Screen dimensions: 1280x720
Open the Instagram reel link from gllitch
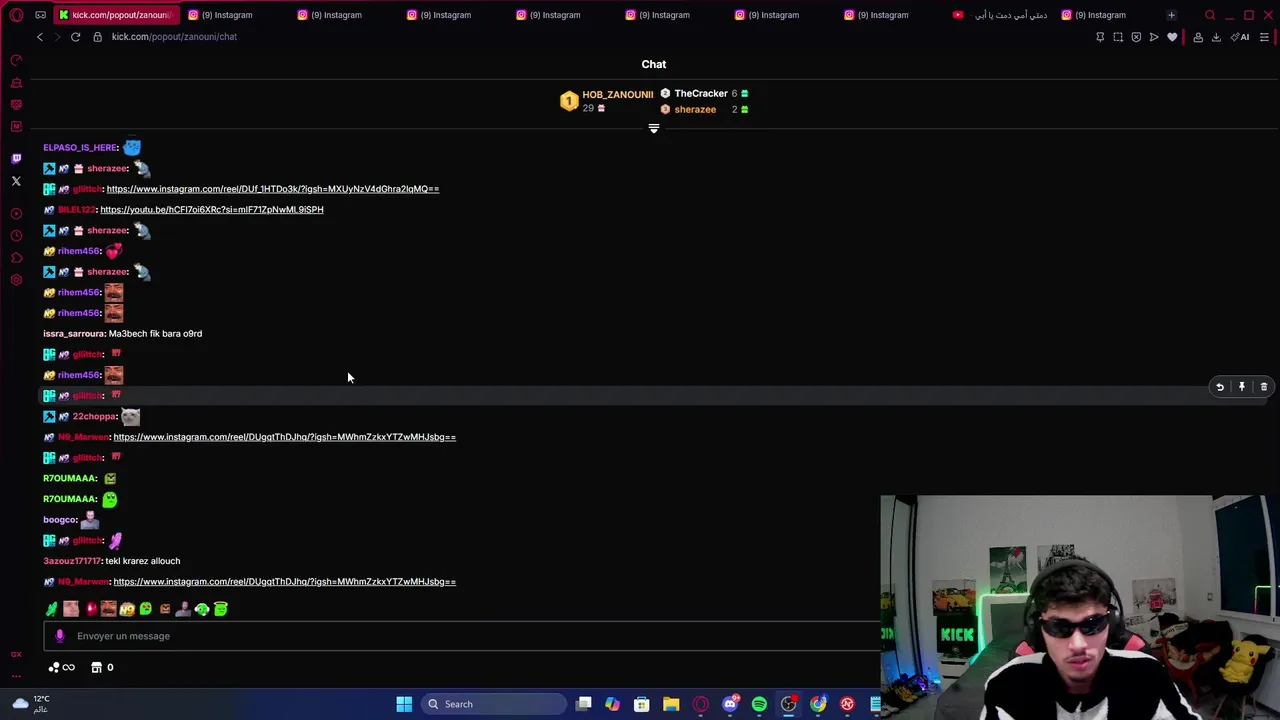[272, 189]
